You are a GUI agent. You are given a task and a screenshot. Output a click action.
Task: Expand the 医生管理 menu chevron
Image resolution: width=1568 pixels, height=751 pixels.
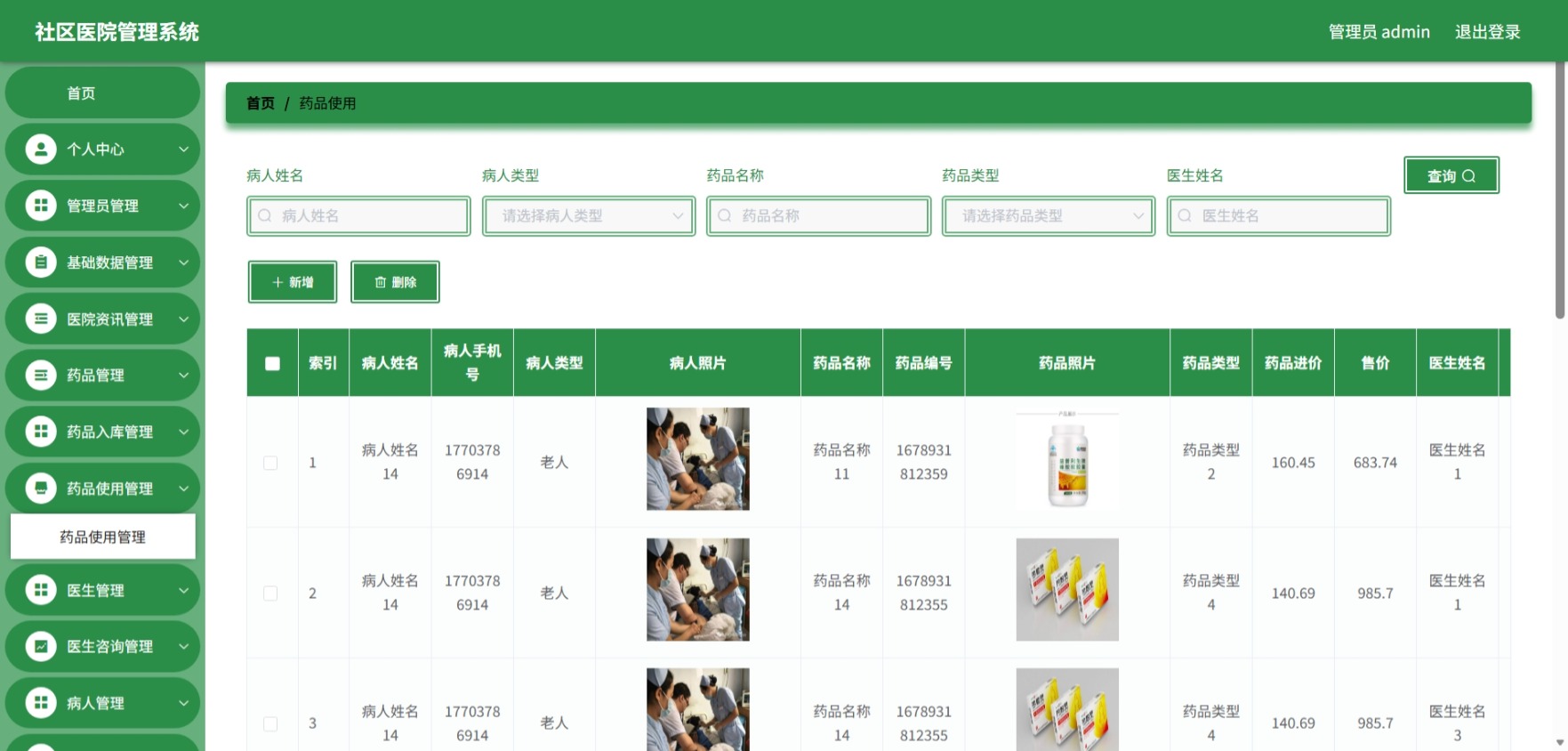(184, 590)
